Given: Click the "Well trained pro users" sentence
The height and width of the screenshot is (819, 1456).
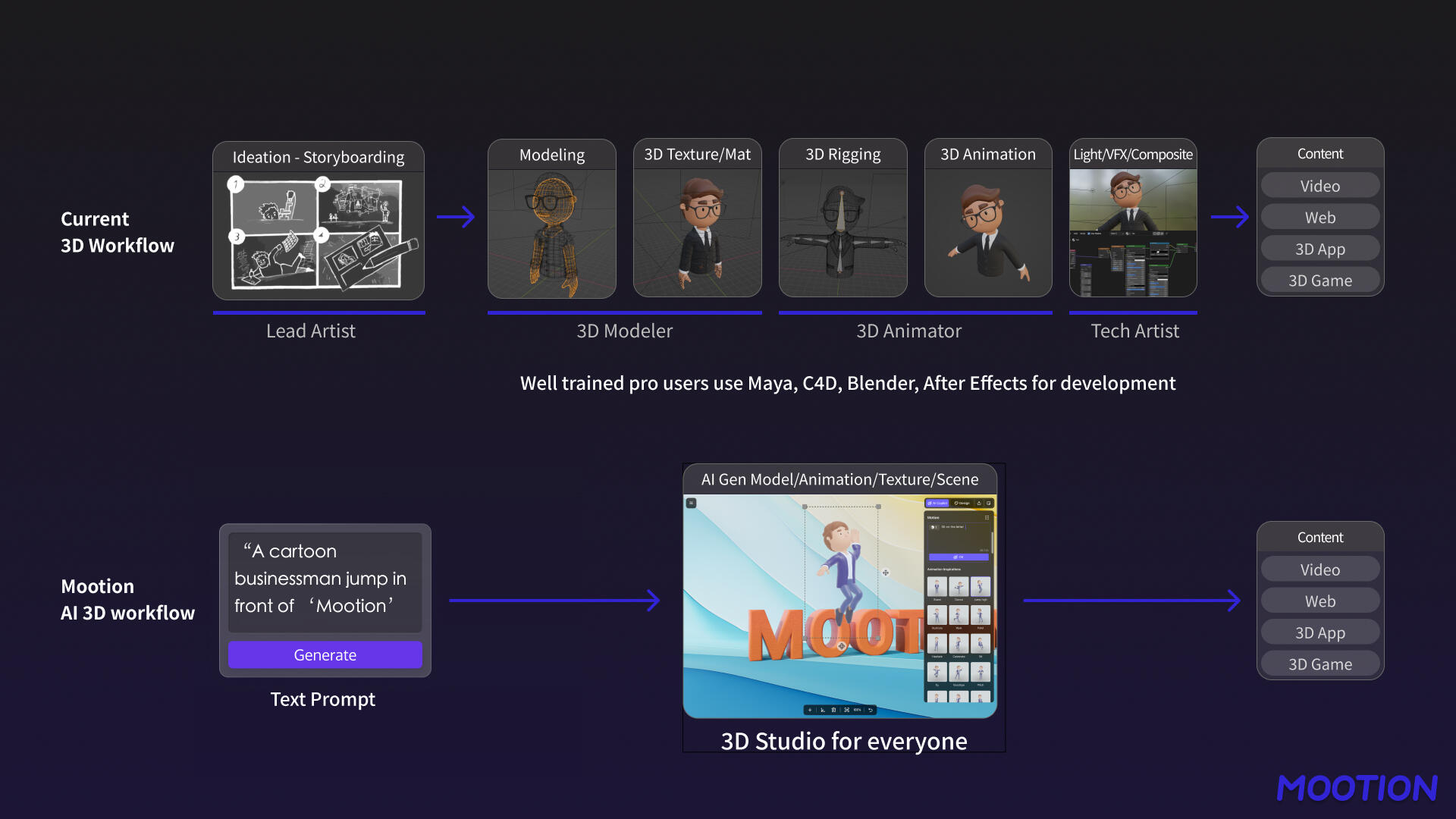Looking at the screenshot, I should [848, 383].
